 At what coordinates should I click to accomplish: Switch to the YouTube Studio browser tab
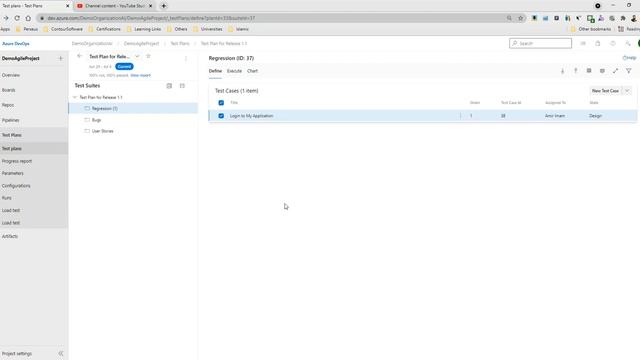click(115, 6)
